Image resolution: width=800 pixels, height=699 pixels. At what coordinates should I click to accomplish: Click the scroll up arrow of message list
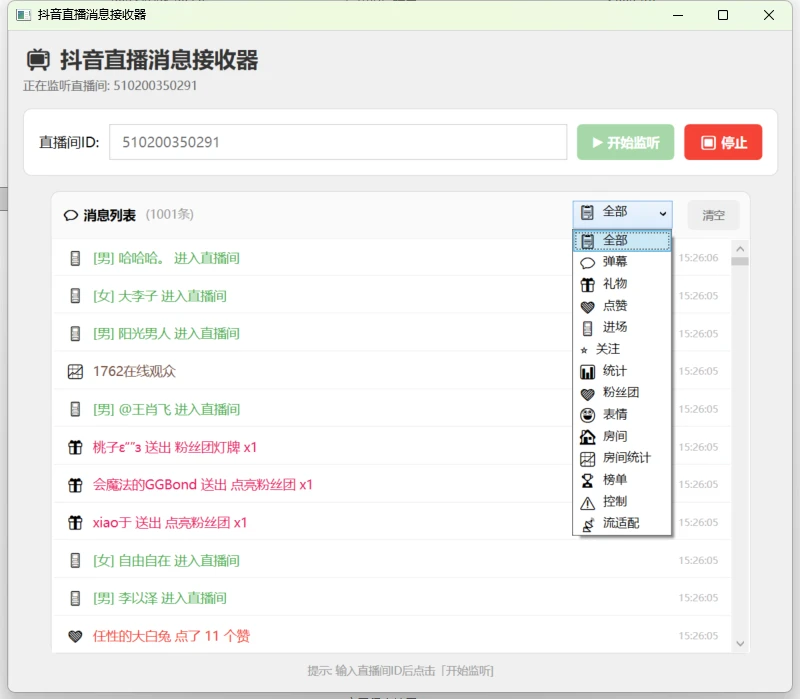[x=740, y=249]
